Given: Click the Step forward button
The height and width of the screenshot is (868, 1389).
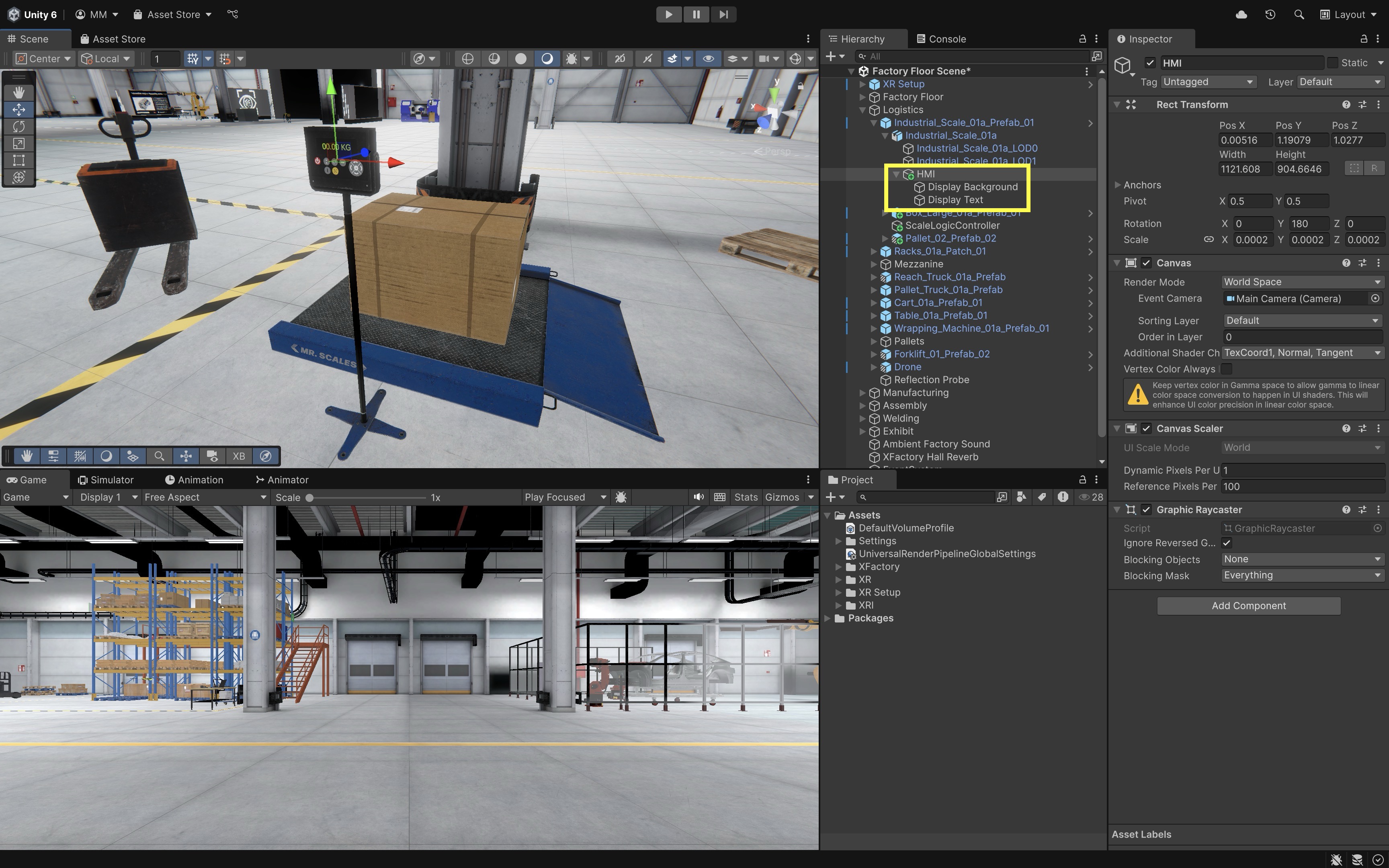Looking at the screenshot, I should (x=723, y=14).
